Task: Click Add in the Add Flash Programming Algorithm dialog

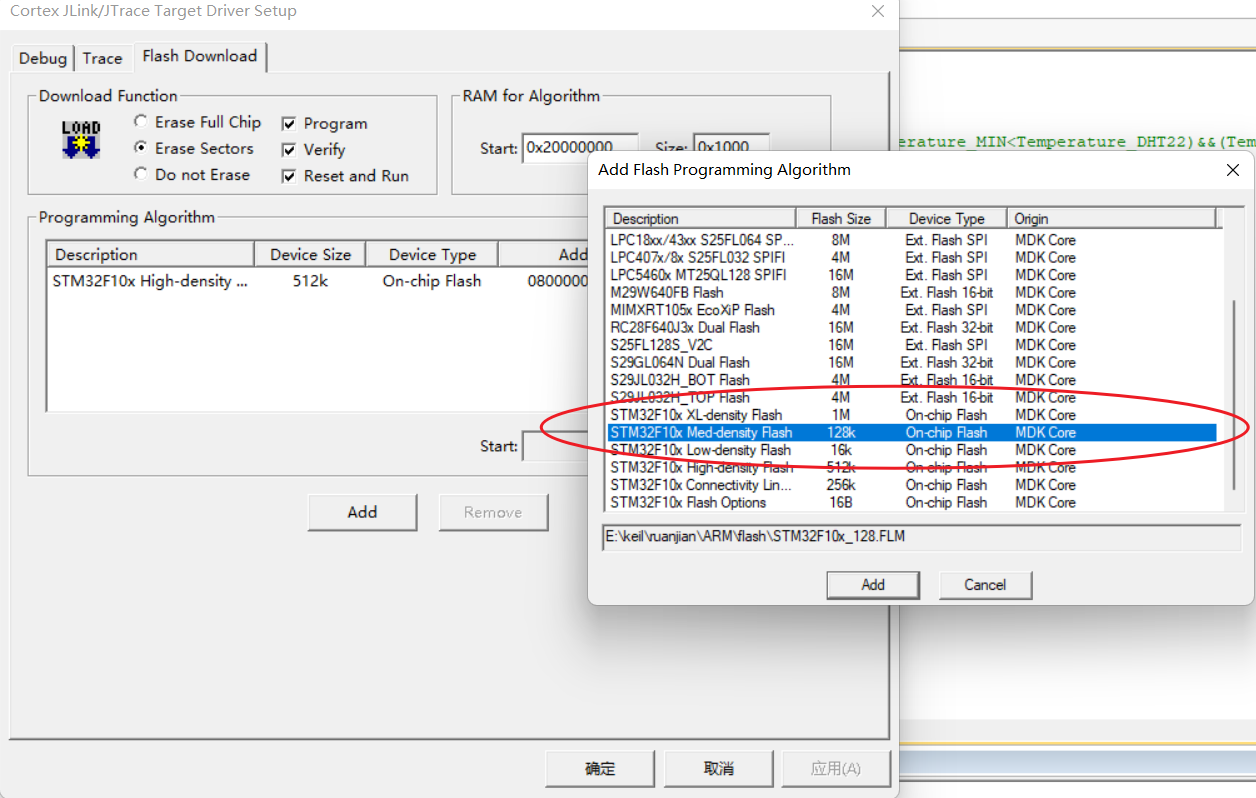Action: pyautogui.click(x=872, y=585)
